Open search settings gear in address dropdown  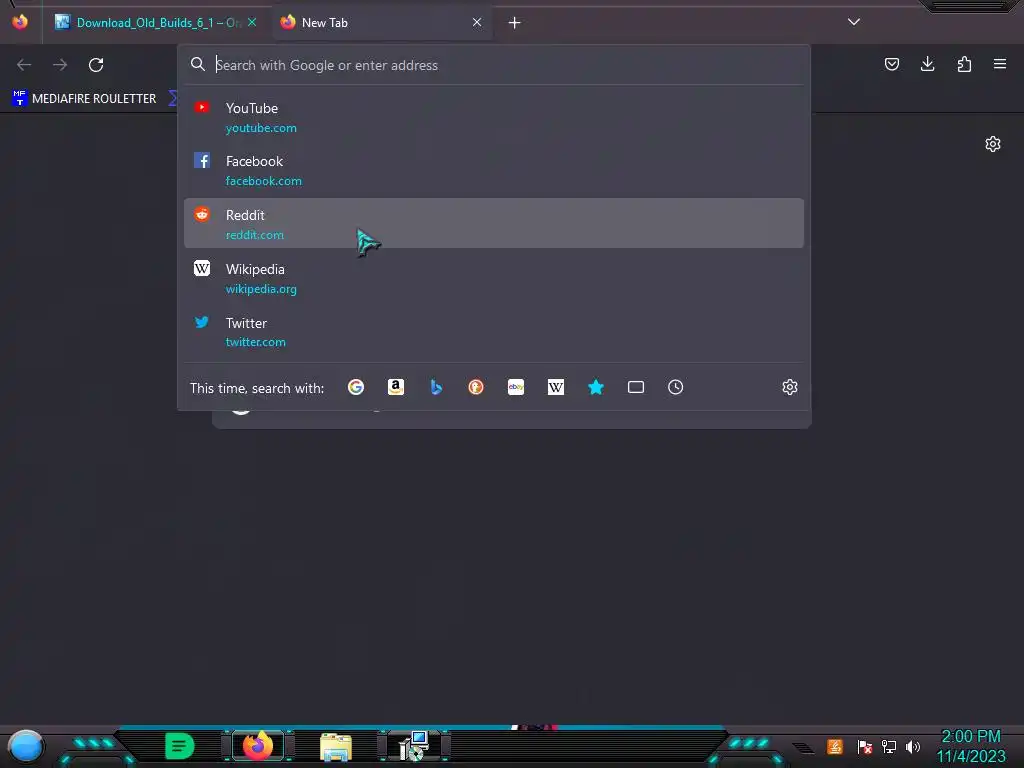tap(790, 387)
